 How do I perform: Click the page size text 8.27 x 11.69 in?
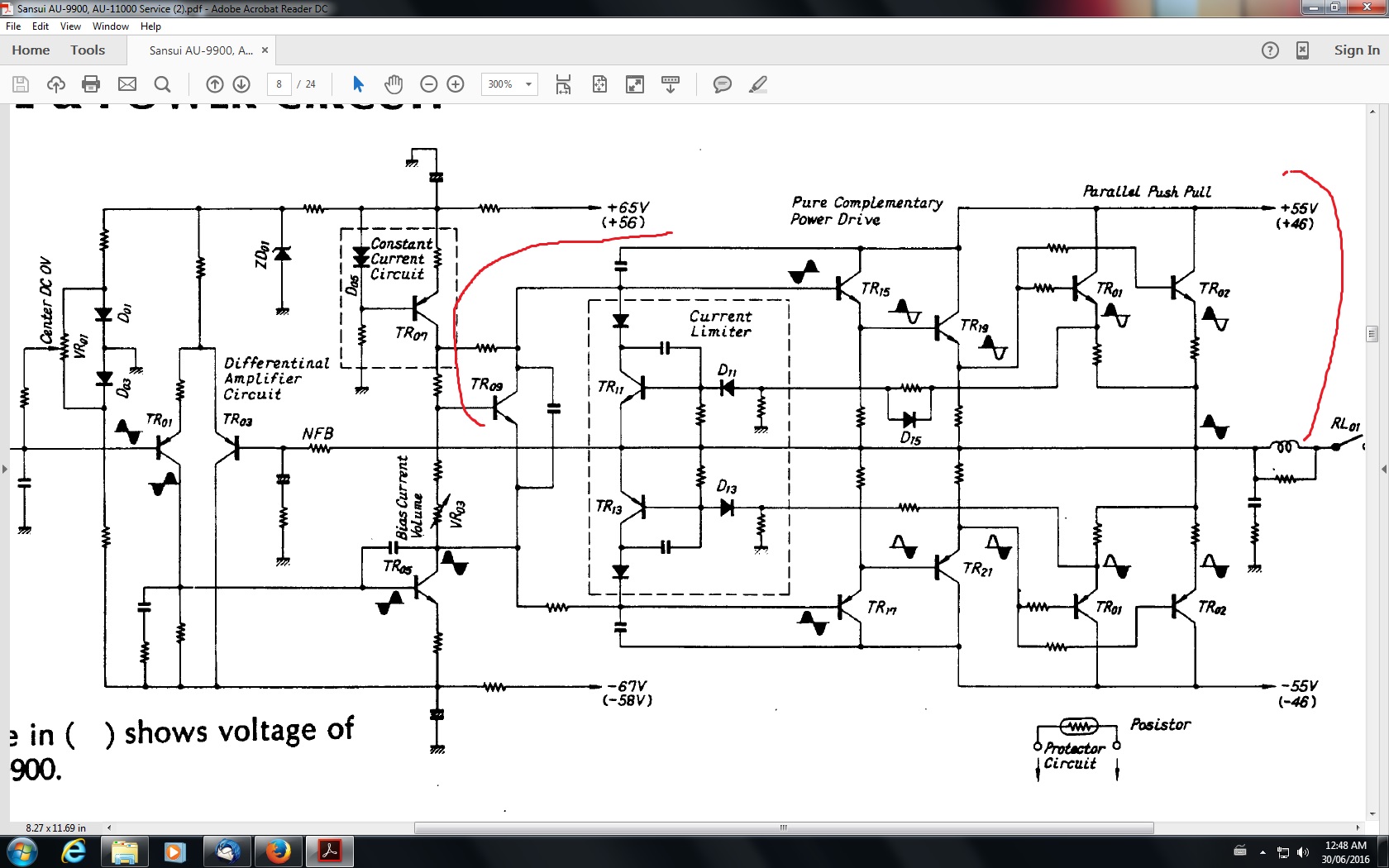(x=55, y=827)
